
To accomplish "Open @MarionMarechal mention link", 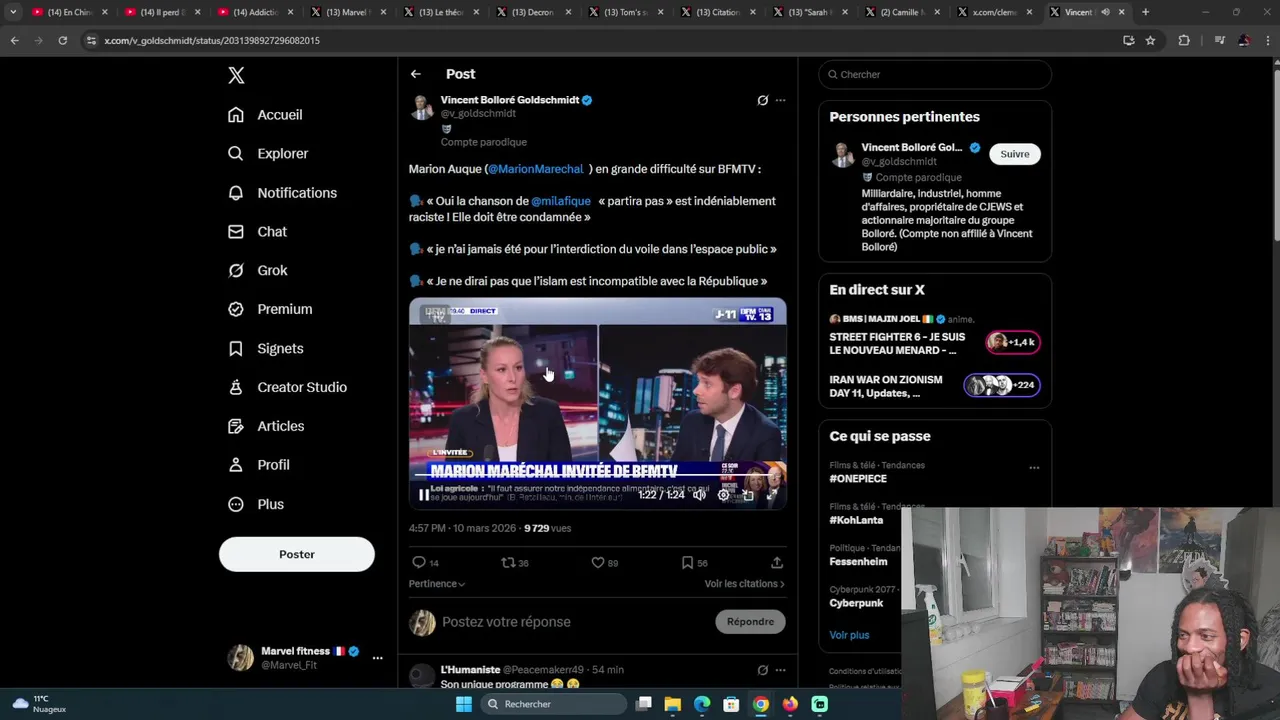I will 535,169.
